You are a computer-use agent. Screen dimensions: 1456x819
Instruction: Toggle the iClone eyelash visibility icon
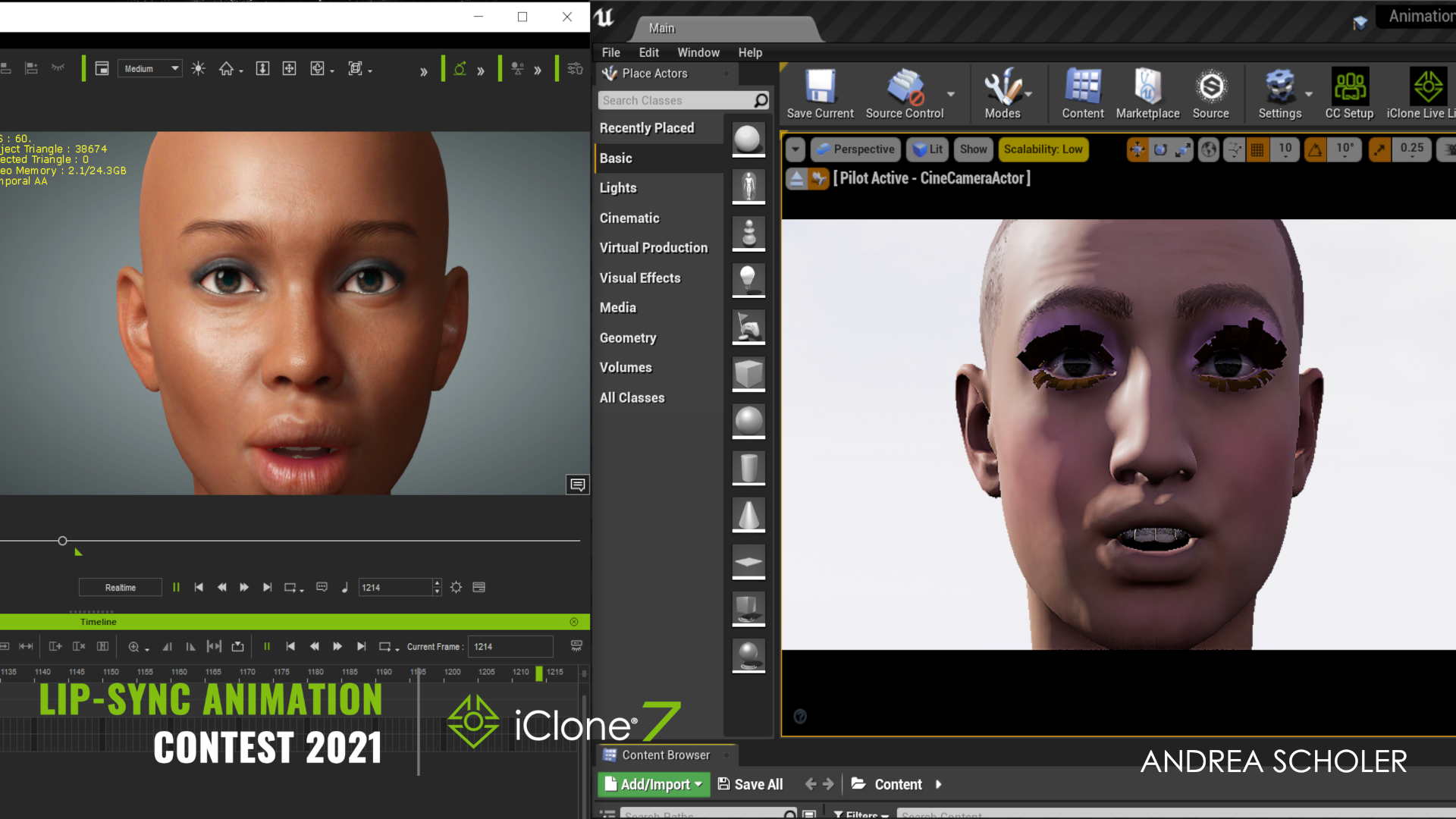coord(58,68)
